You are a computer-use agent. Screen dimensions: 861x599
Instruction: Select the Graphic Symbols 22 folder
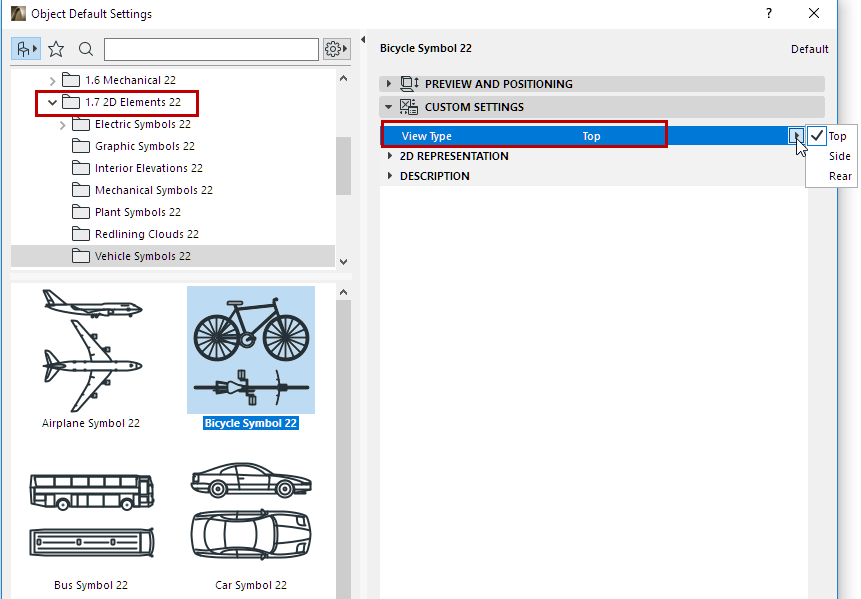[145, 146]
